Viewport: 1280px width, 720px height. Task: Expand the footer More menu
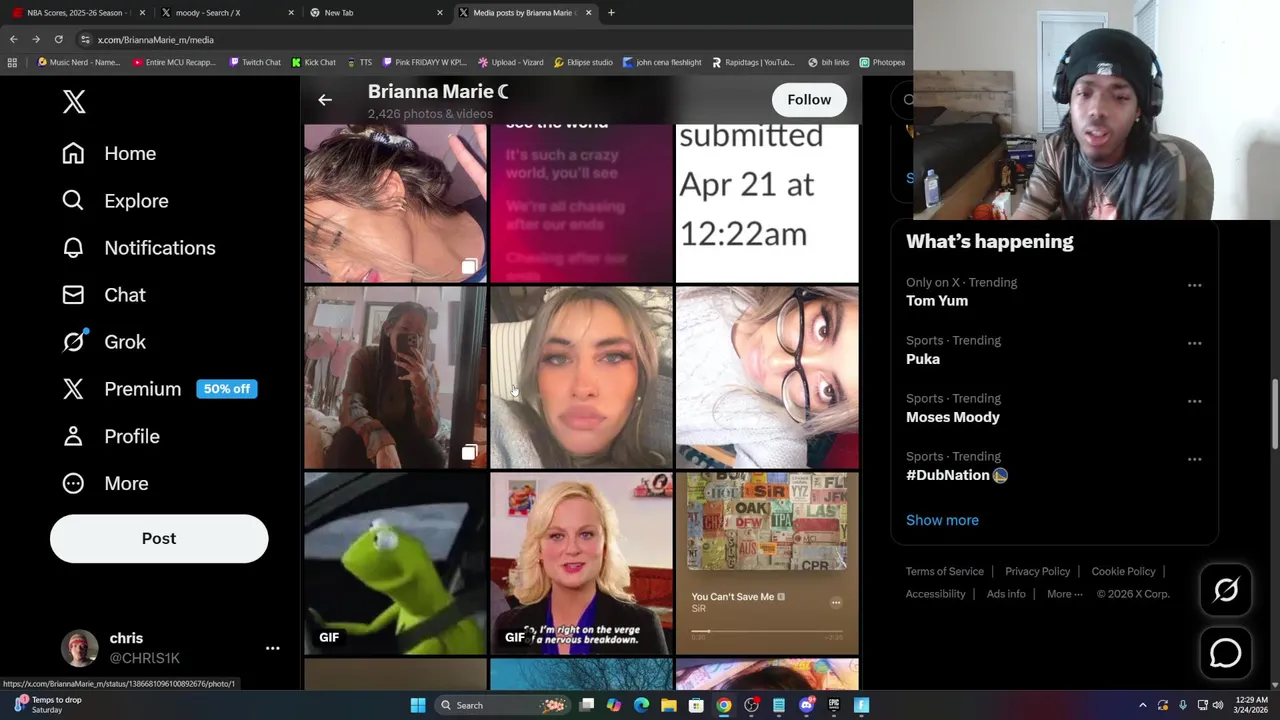pos(1064,594)
